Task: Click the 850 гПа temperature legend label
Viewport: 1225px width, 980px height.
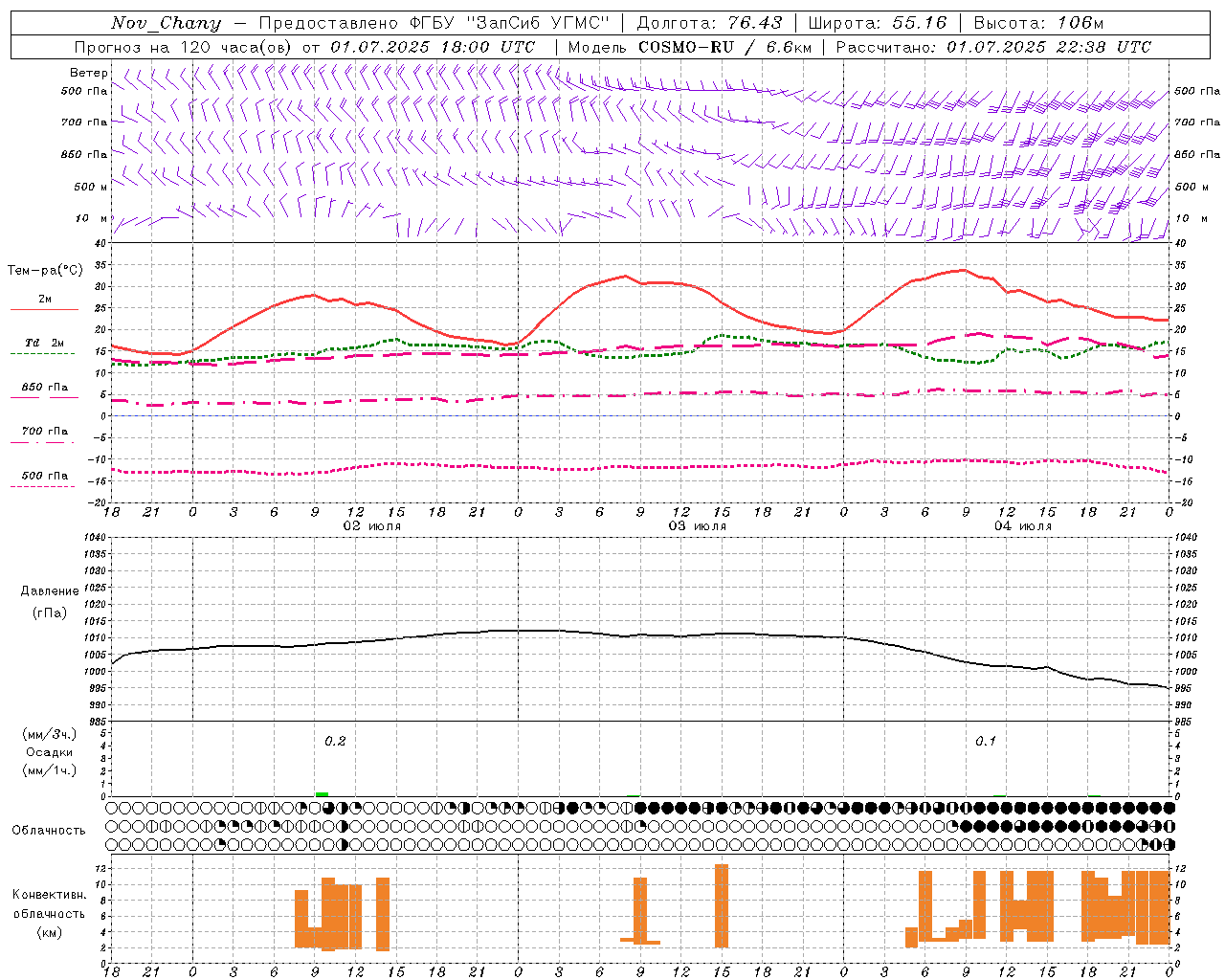Action: 45,388
